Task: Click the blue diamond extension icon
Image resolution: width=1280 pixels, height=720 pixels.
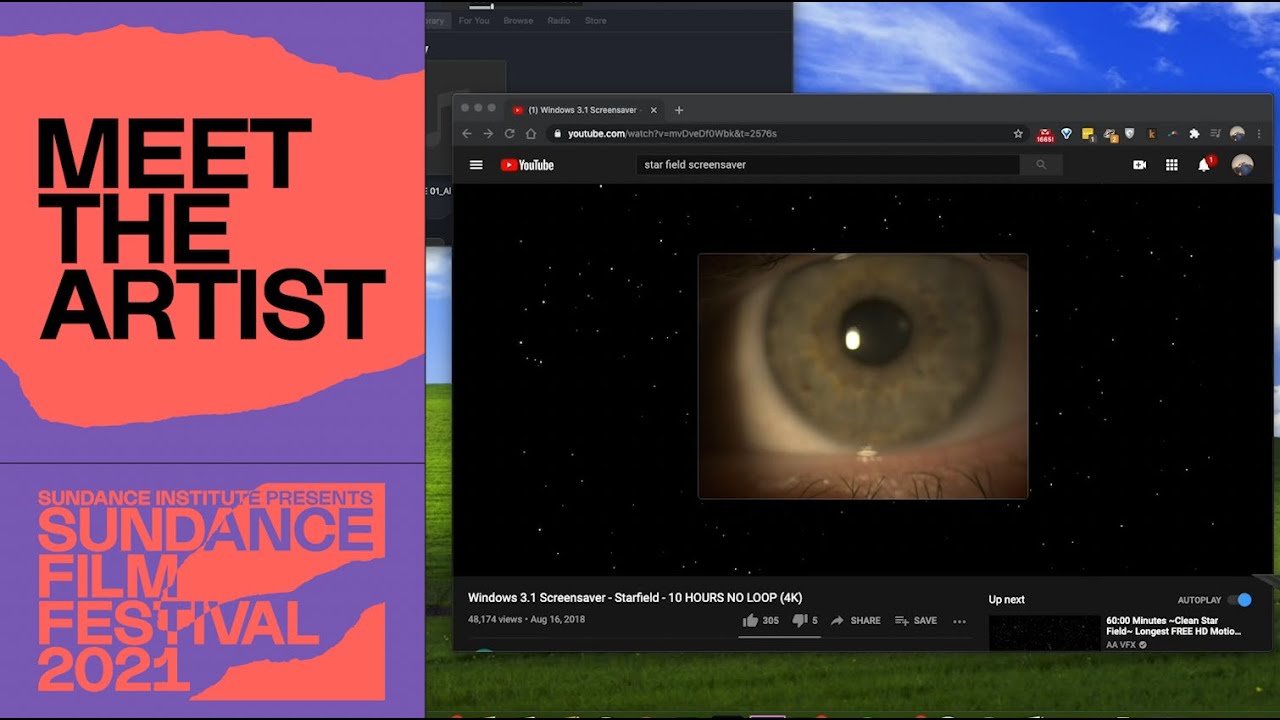Action: coord(1066,133)
